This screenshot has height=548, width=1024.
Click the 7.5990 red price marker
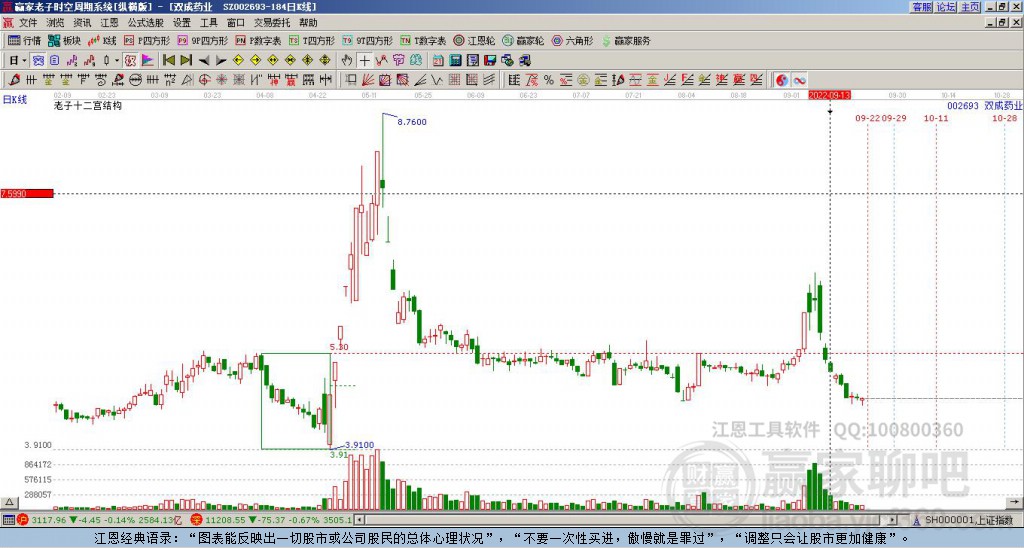[27, 193]
